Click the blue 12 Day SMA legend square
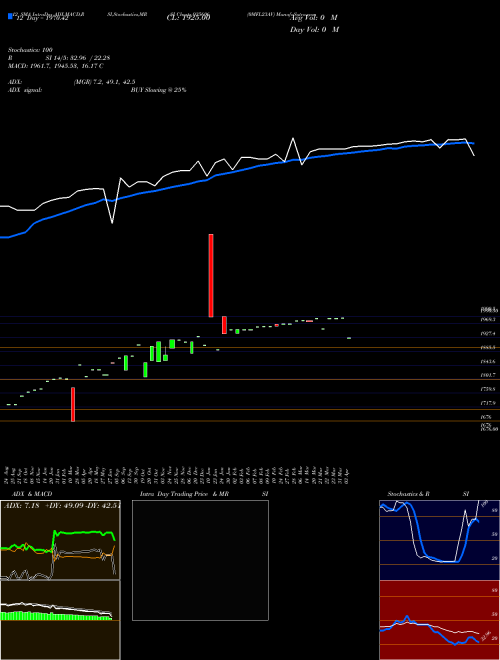The width and height of the screenshot is (500, 660). click(10, 16)
